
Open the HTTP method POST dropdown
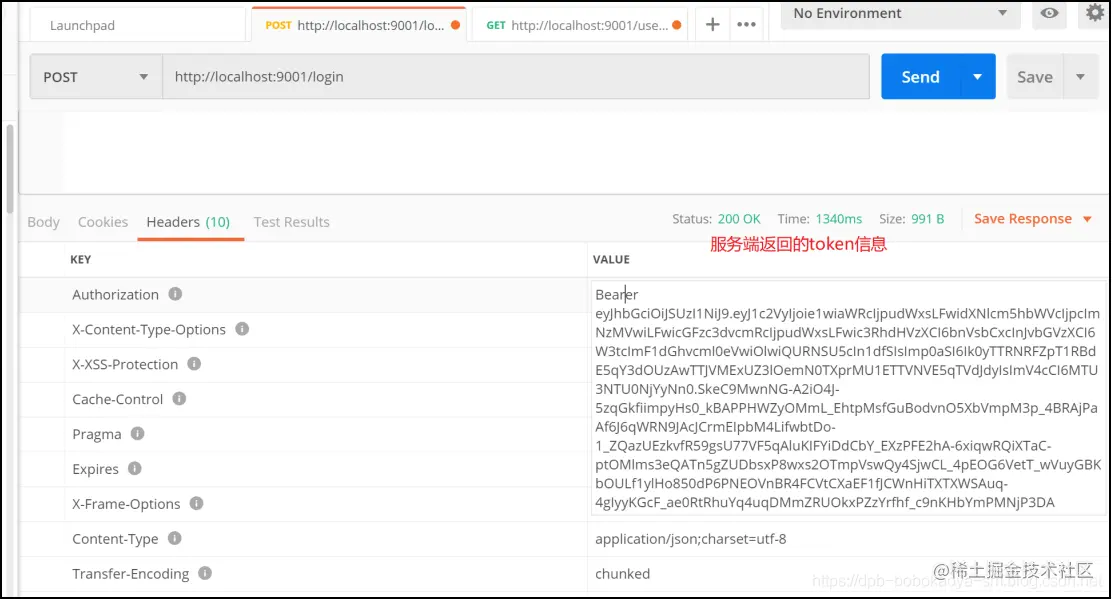[x=96, y=77]
